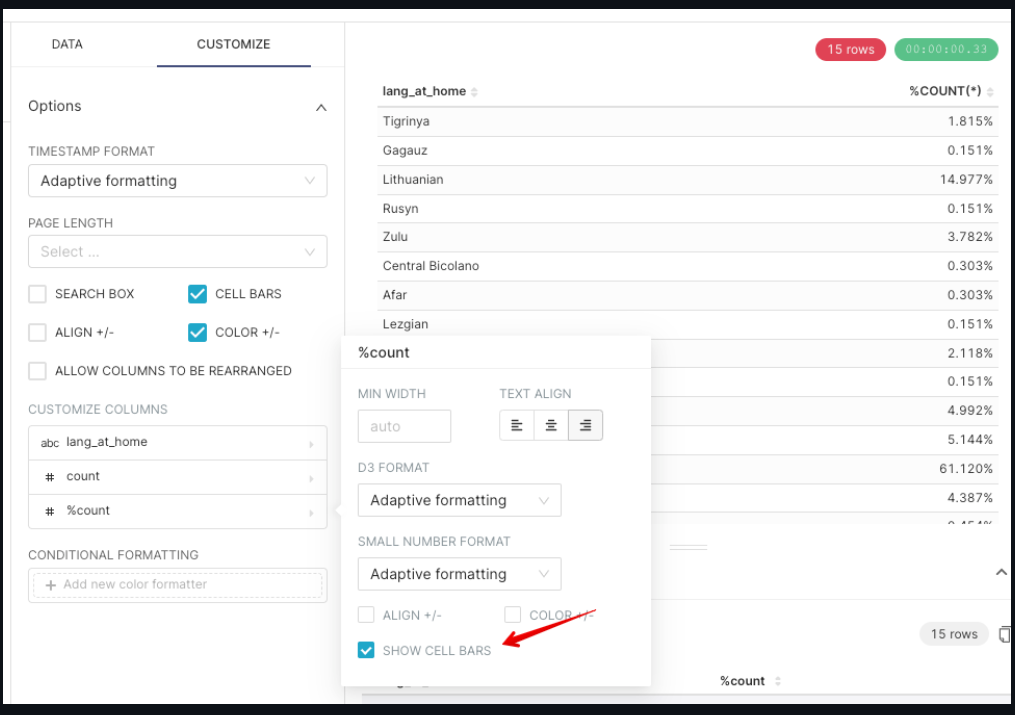Click the Afar row cell
Image resolution: width=1015 pixels, height=715 pixels.
pos(394,295)
